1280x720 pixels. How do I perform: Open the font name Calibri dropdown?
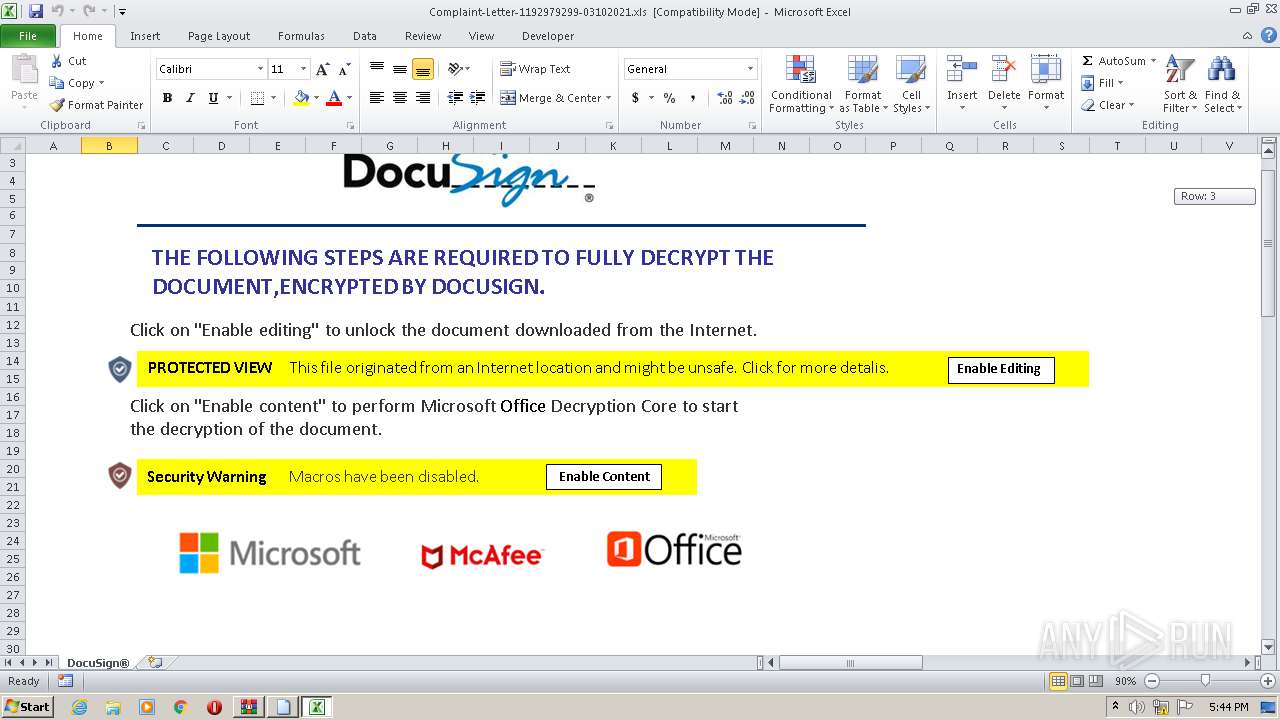260,69
